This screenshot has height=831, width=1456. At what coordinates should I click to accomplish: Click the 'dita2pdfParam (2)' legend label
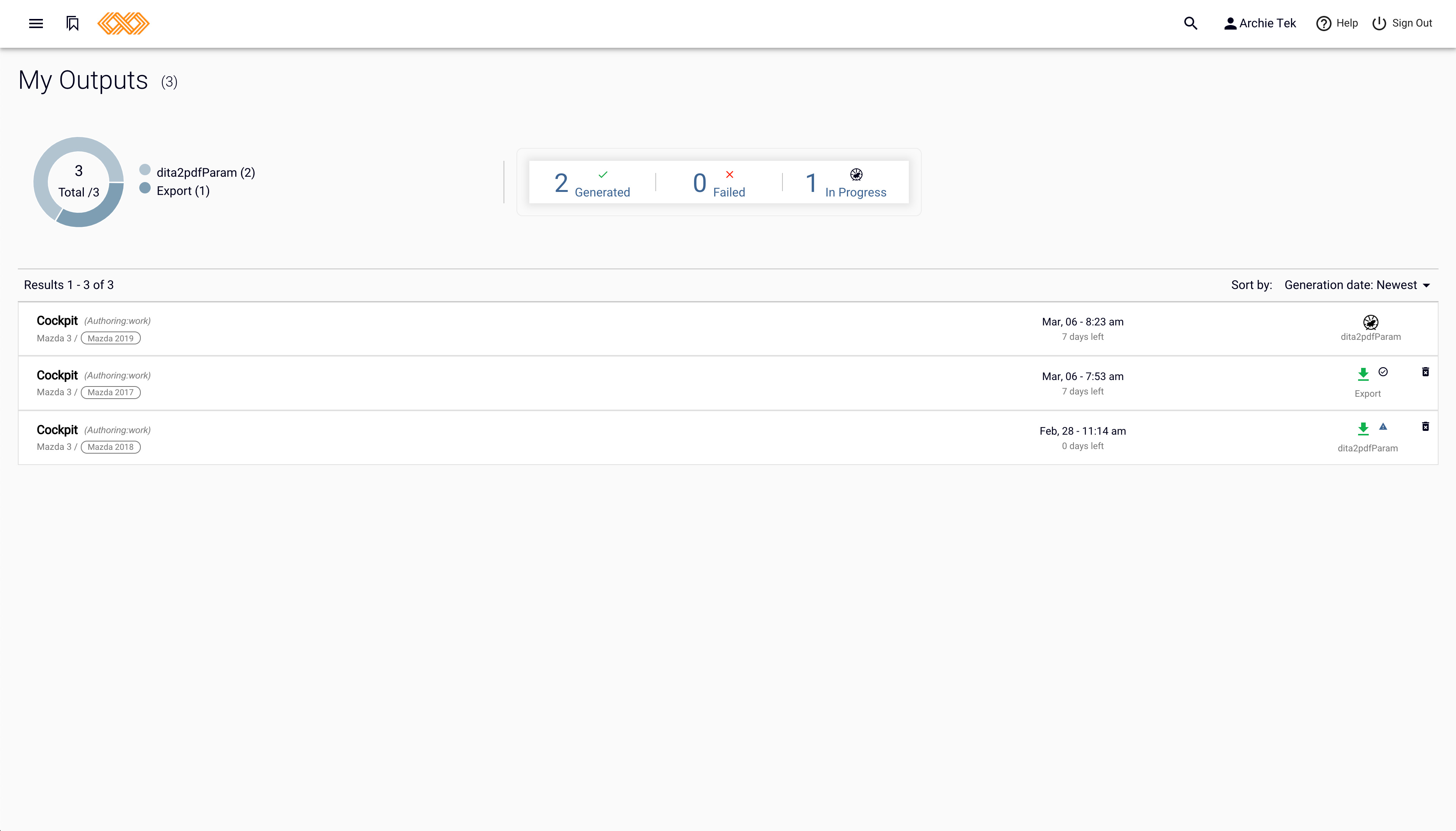pyautogui.click(x=206, y=172)
